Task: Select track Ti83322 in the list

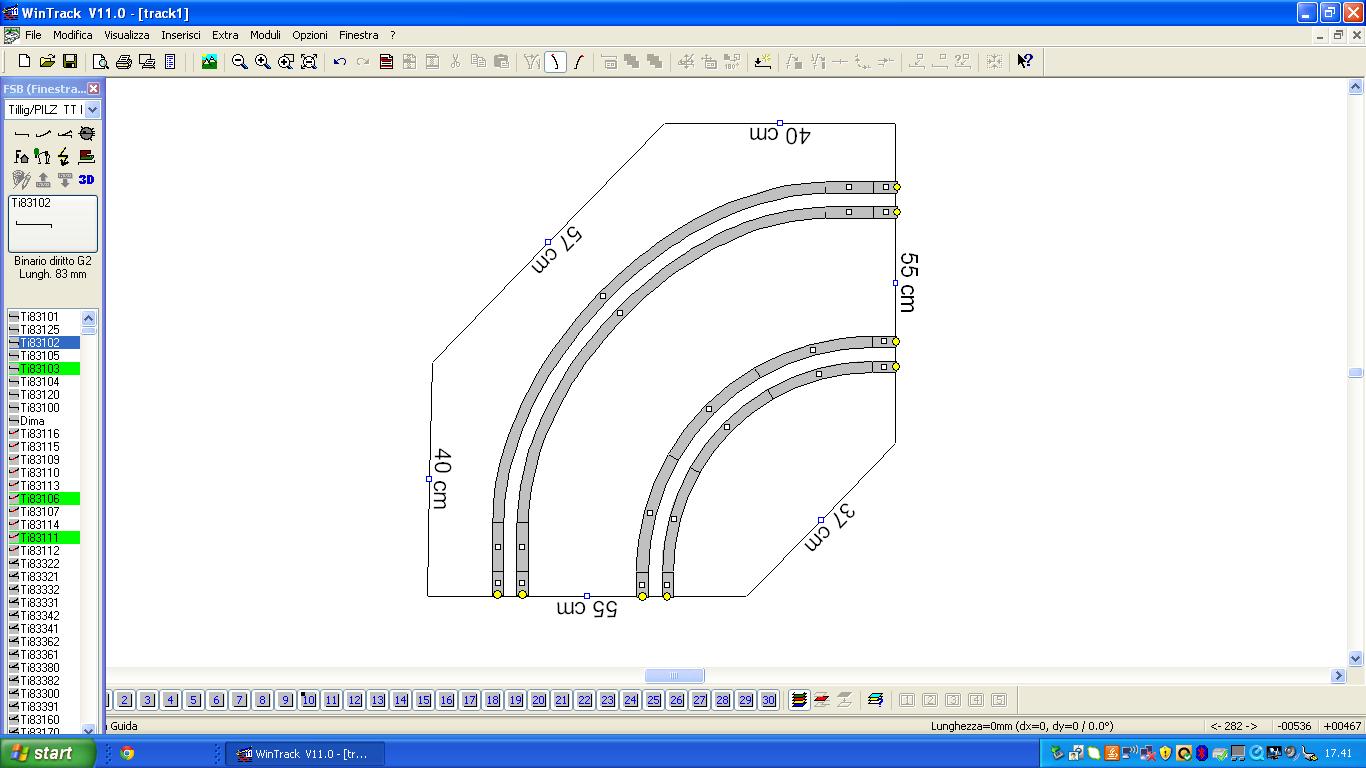Action: coord(44,564)
